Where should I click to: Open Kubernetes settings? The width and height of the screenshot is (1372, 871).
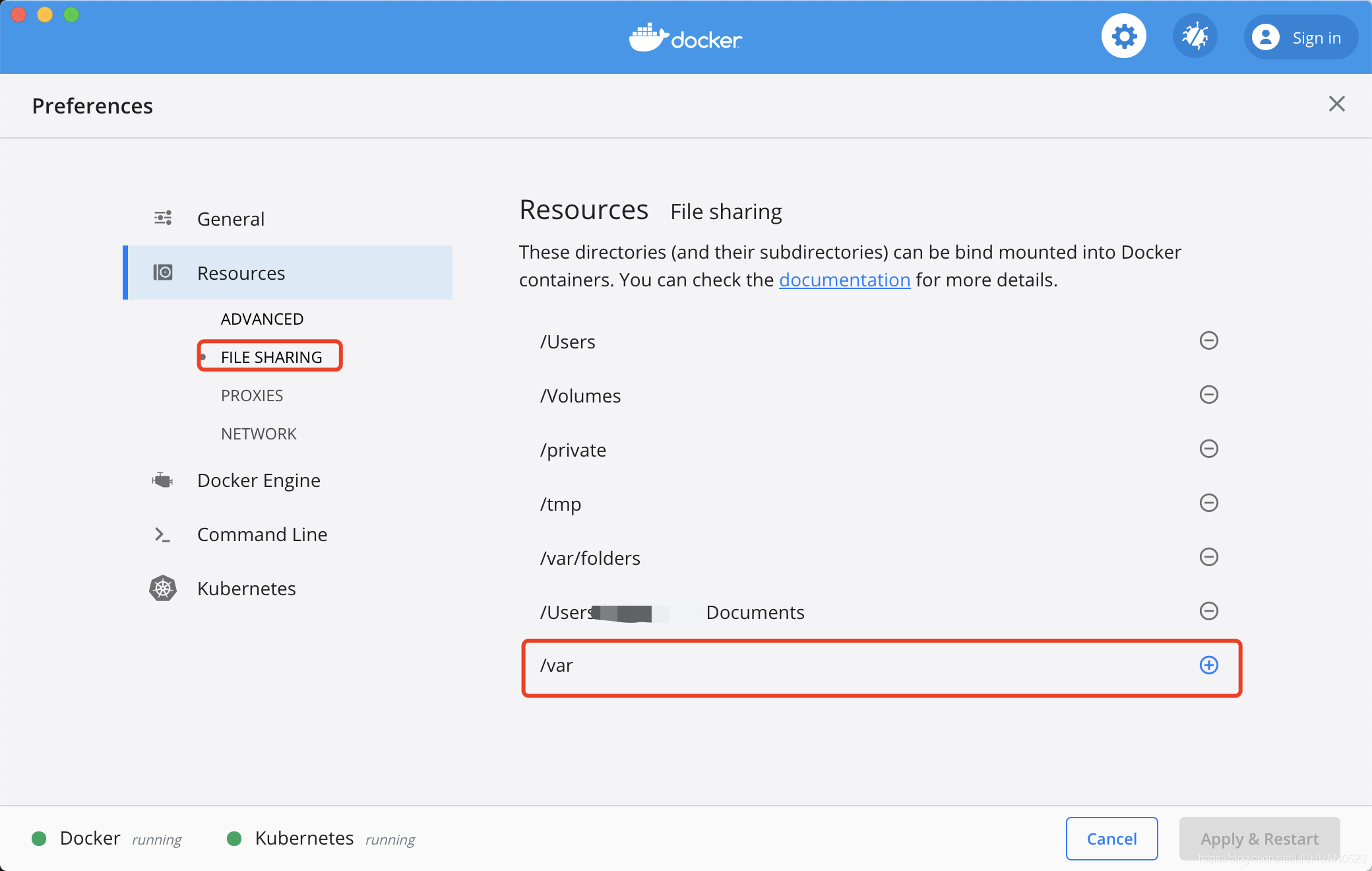click(x=246, y=589)
